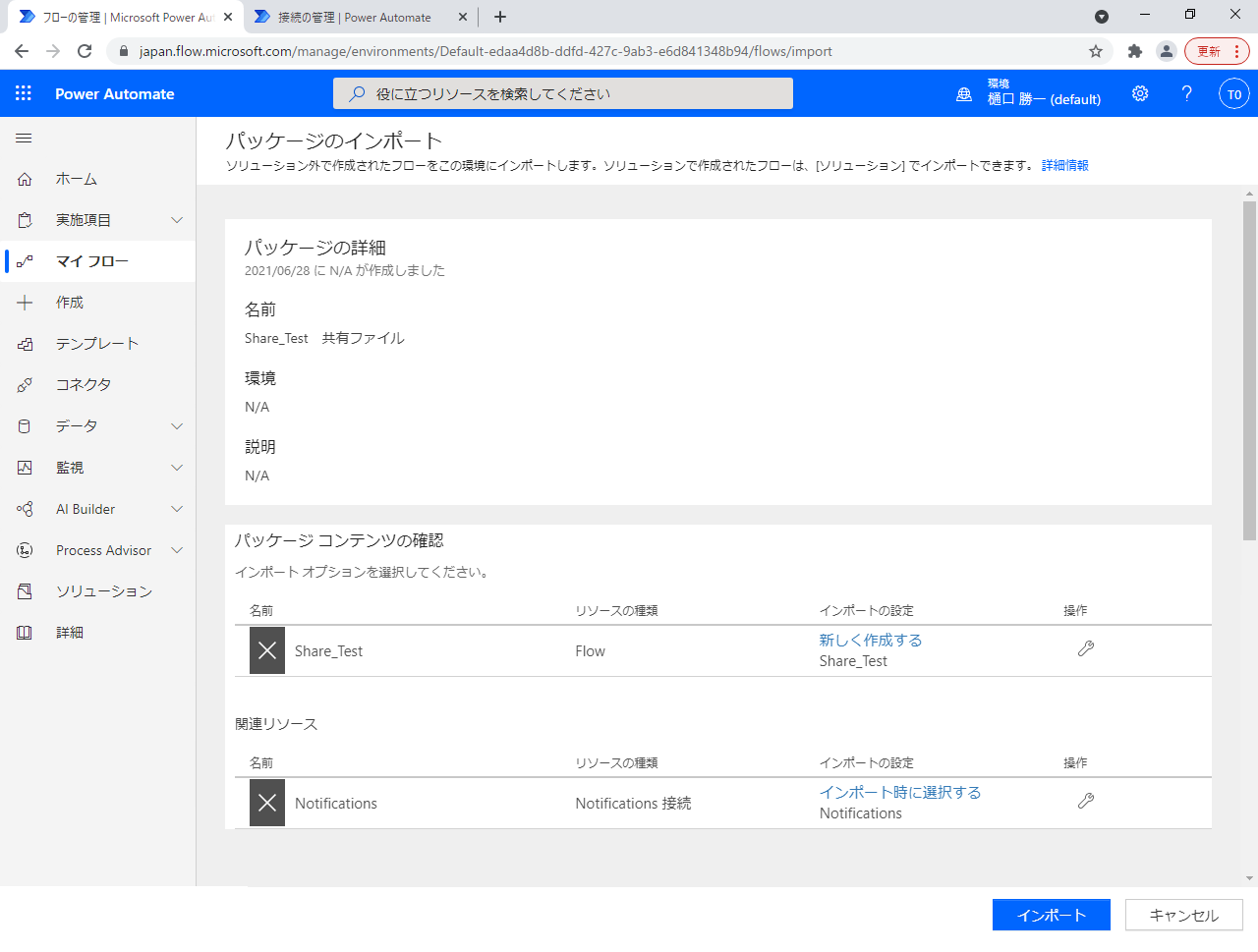Open the TO account avatar

1234,94
